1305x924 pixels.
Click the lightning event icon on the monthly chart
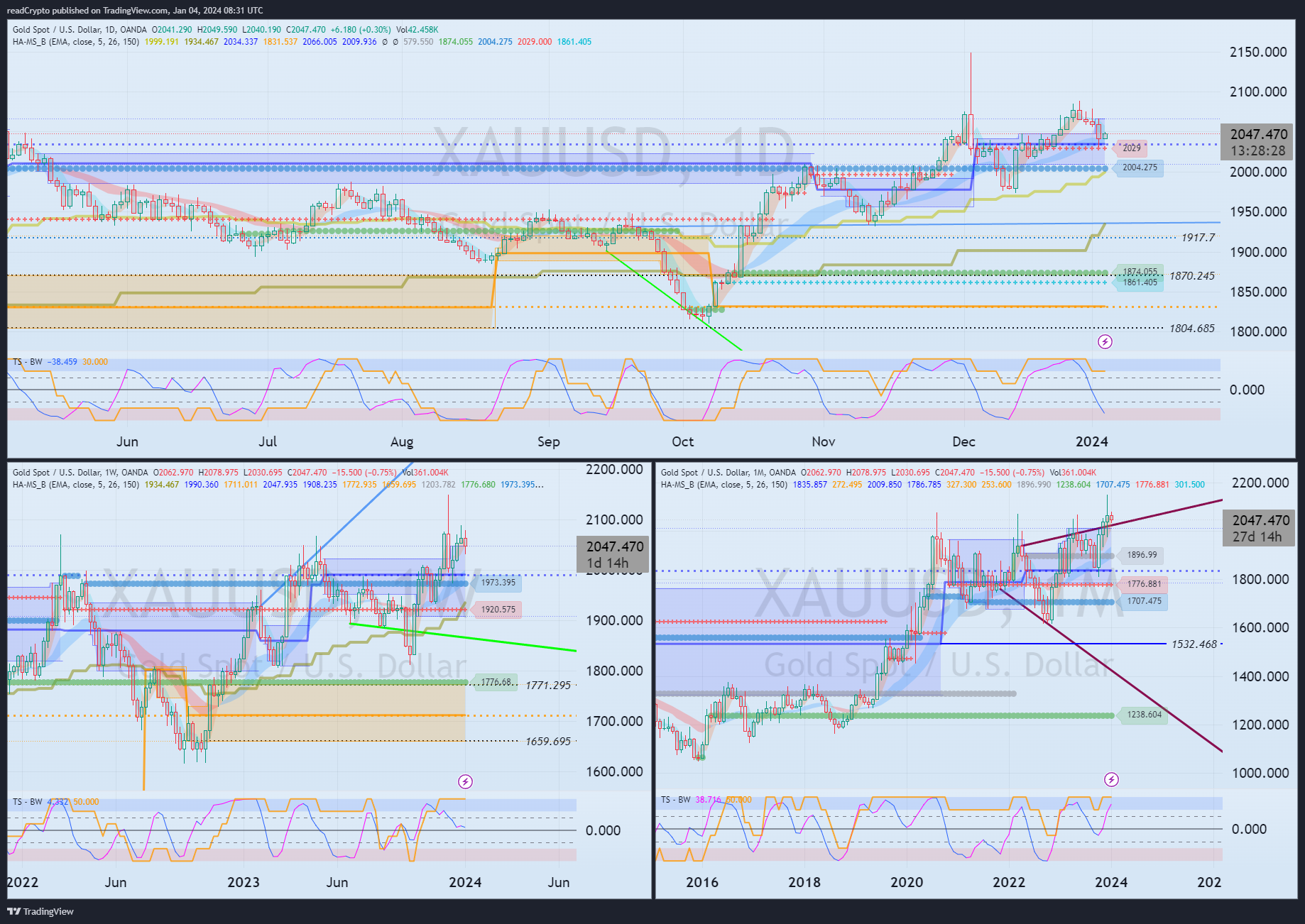click(x=1111, y=779)
